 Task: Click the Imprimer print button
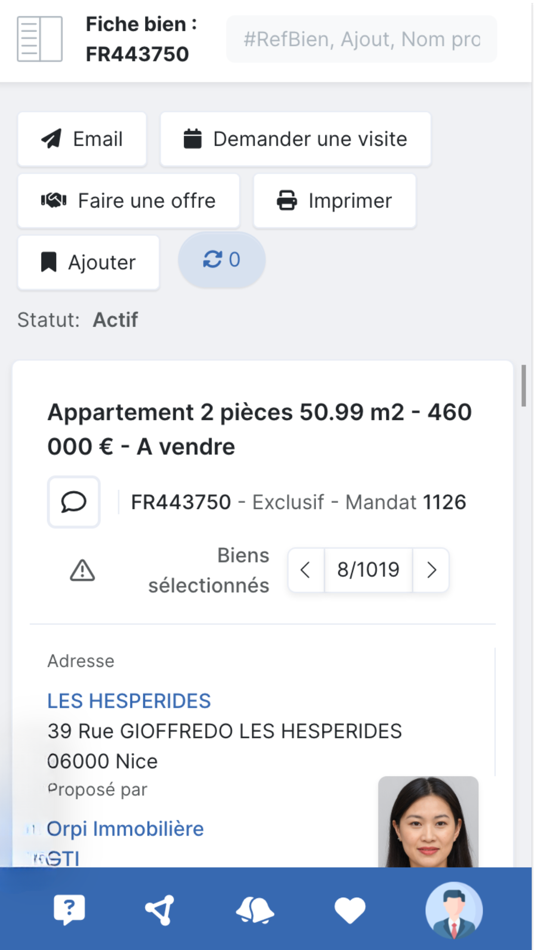[335, 201]
